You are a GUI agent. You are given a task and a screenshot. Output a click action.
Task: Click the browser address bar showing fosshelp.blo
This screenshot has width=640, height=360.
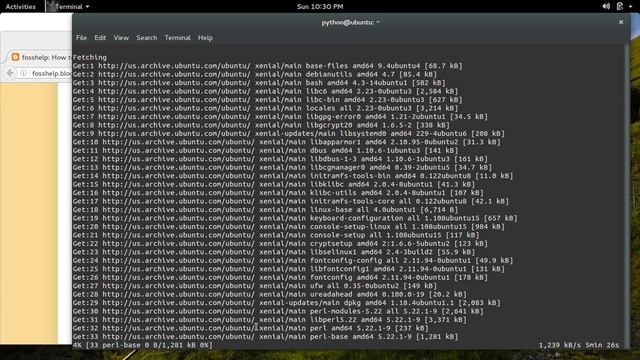pyautogui.click(x=51, y=73)
